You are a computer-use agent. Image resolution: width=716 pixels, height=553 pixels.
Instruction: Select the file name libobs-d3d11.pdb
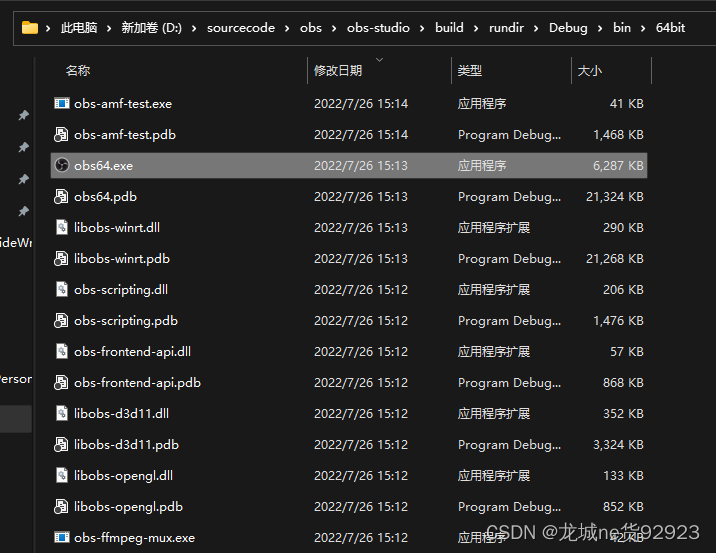click(x=126, y=444)
